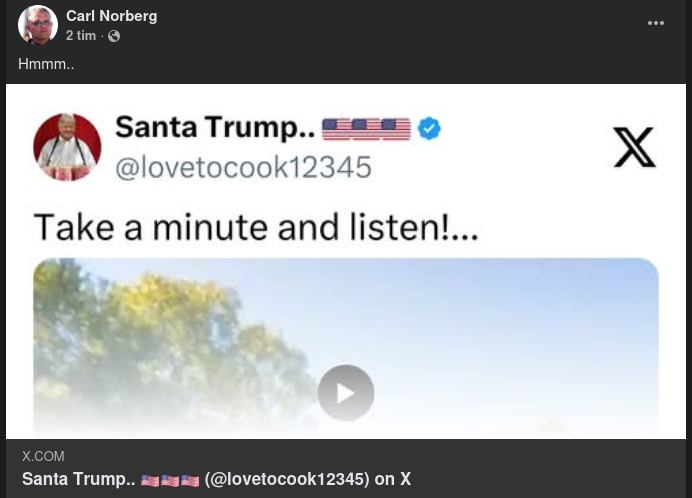Click the public audience globe icon
The width and height of the screenshot is (692, 498).
click(x=114, y=36)
